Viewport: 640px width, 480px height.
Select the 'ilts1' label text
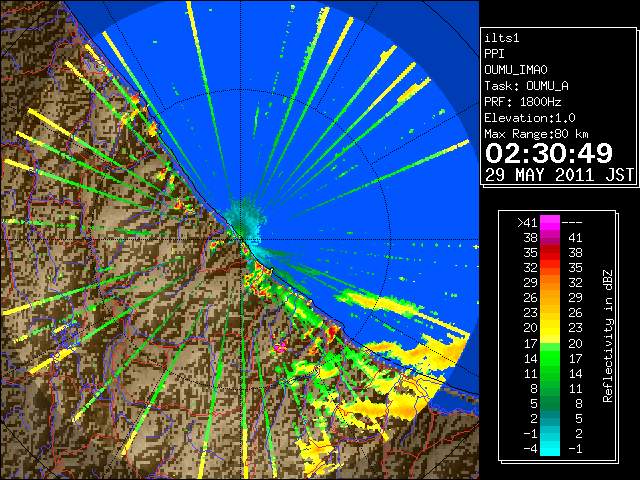click(502, 38)
